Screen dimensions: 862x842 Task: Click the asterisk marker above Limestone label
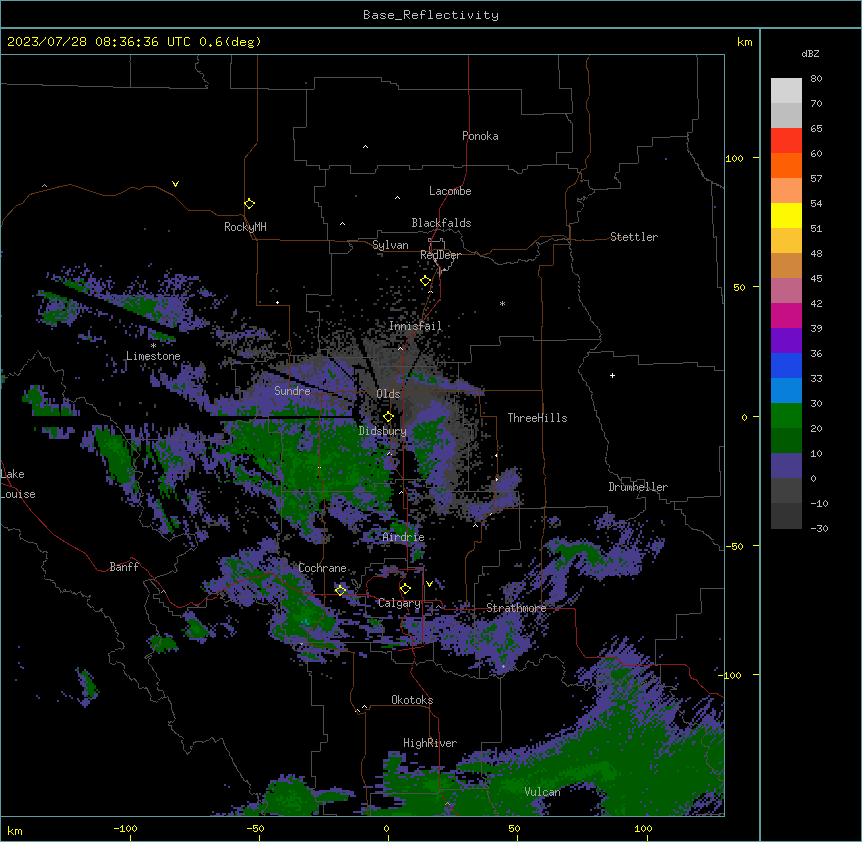click(153, 346)
